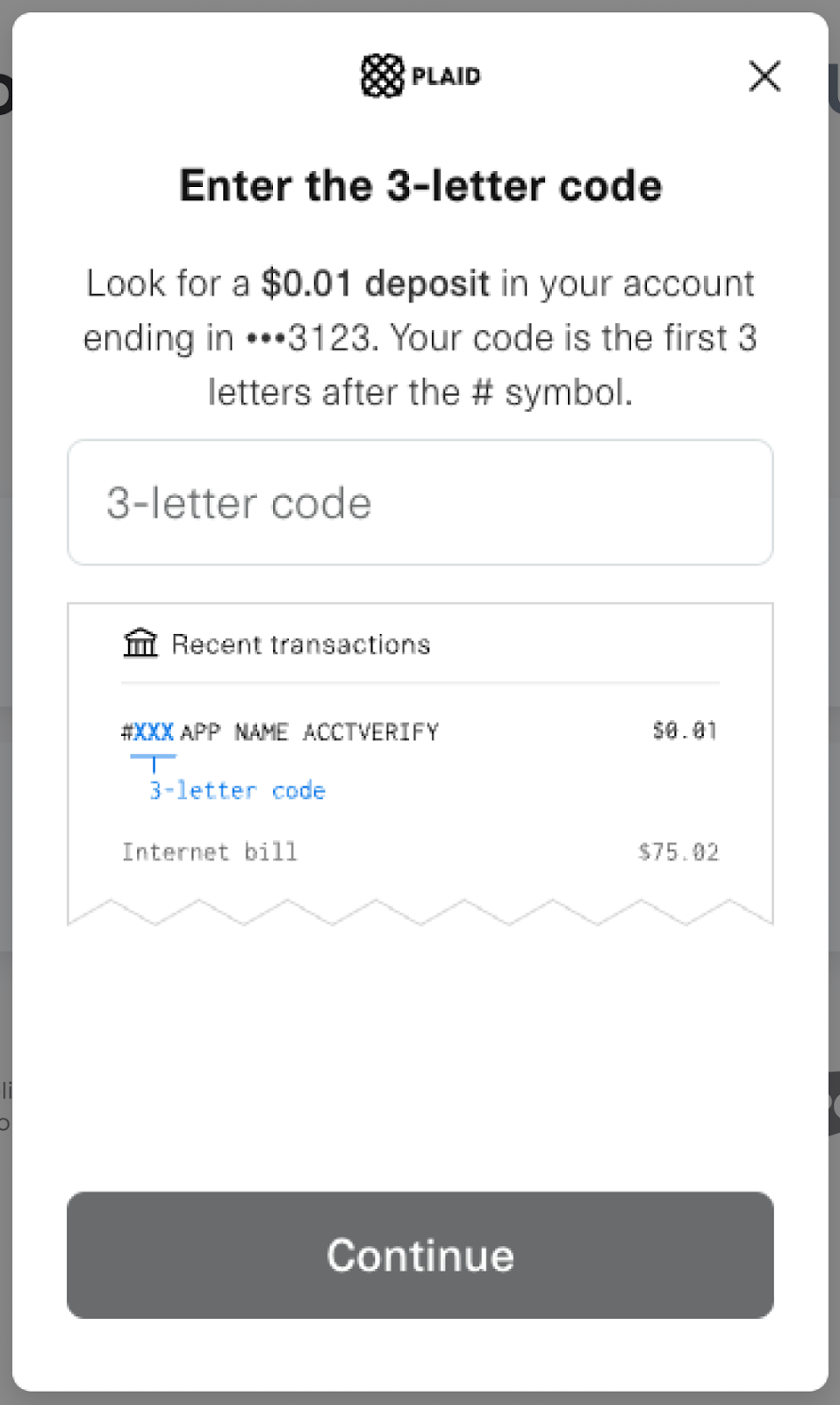Viewport: 840px width, 1405px height.
Task: Click the "letters after the # symbol" instruction line
Action: point(420,393)
